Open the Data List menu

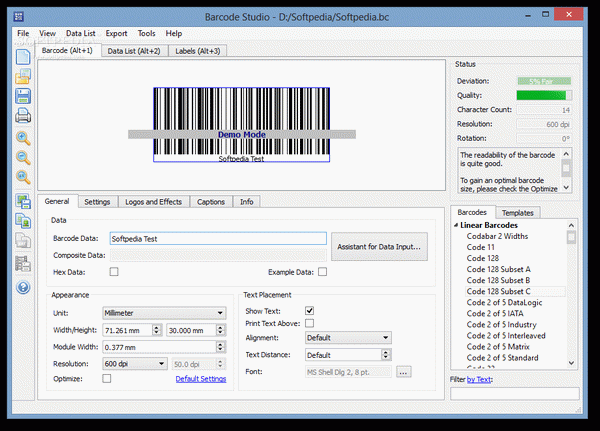pos(80,33)
